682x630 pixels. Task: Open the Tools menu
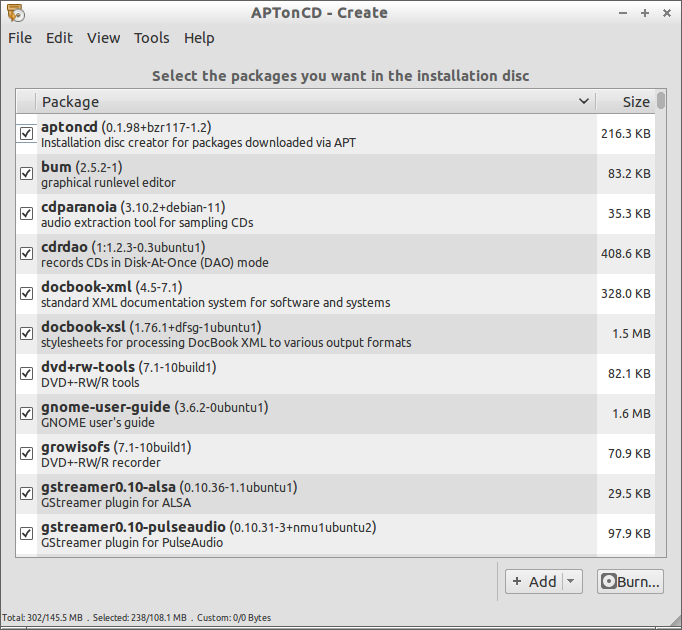click(x=151, y=38)
